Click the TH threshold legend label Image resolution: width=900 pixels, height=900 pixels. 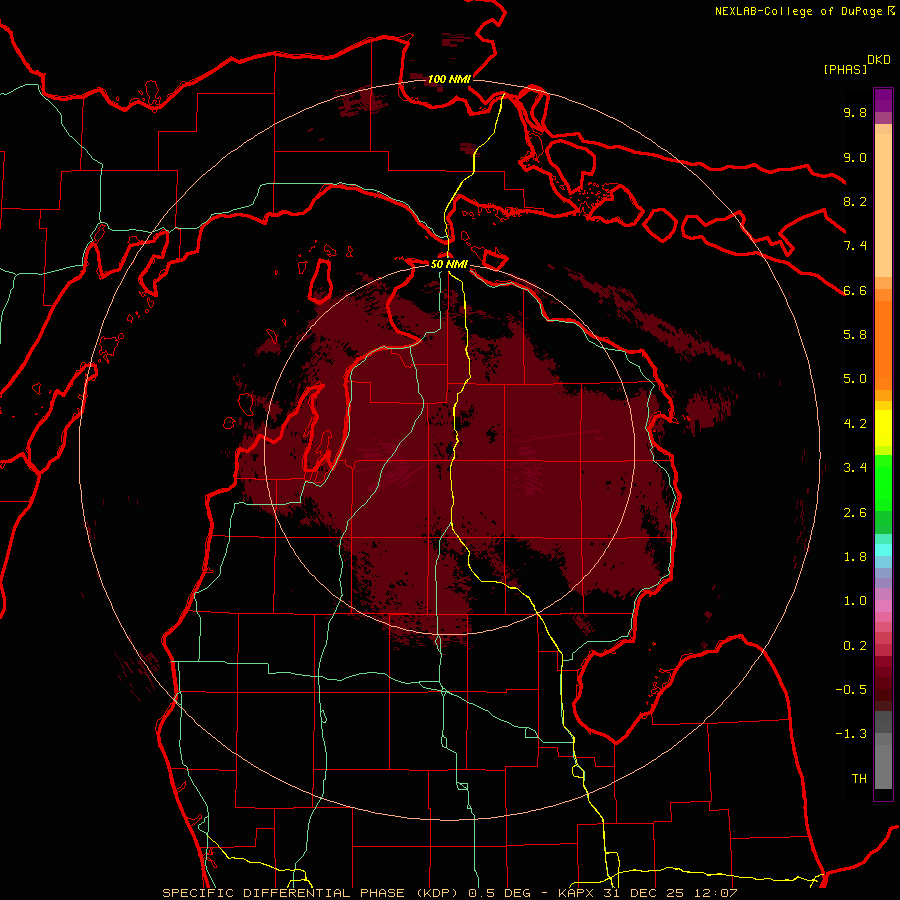tap(859, 779)
